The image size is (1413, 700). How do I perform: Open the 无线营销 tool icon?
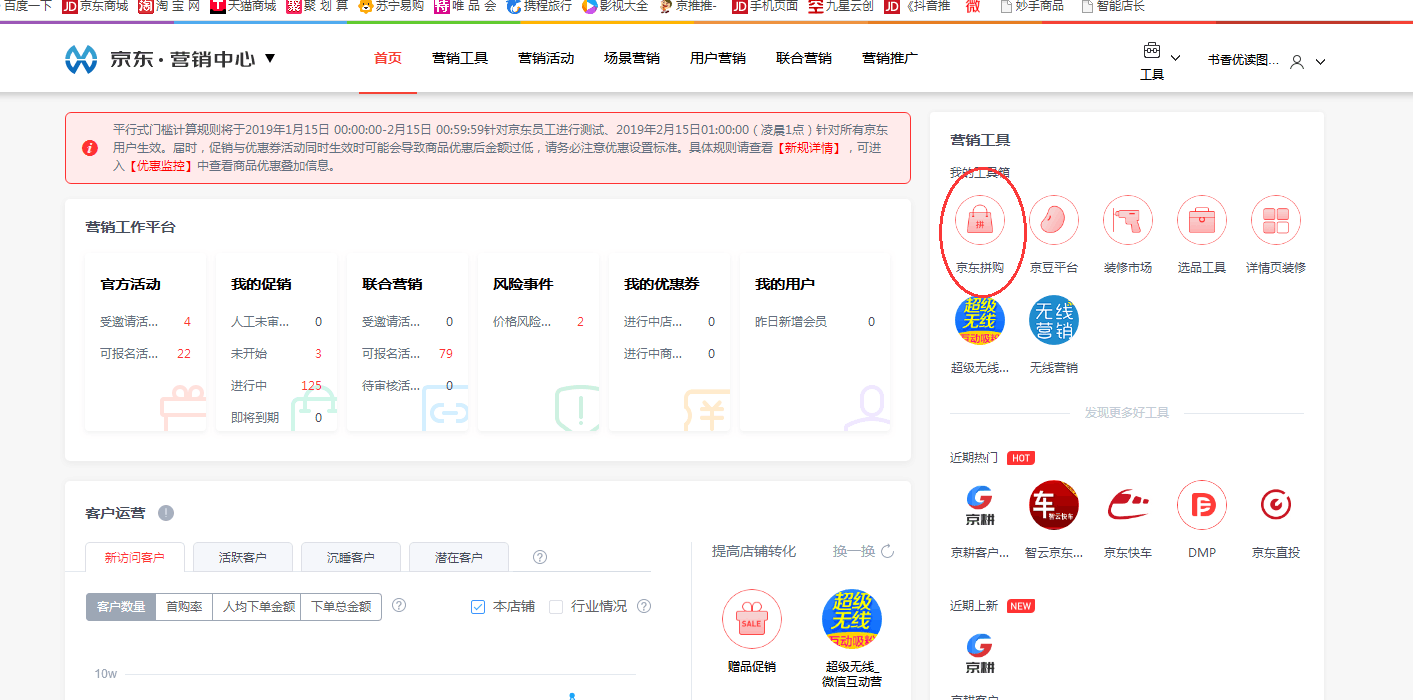click(1053, 320)
